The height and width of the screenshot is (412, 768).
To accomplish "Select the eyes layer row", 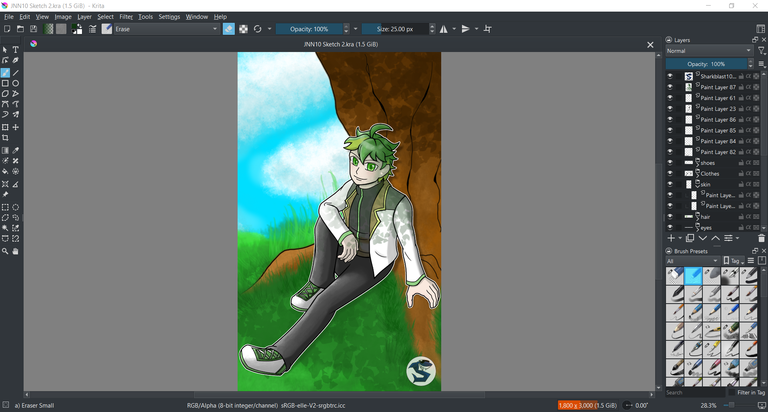I will tap(713, 227).
